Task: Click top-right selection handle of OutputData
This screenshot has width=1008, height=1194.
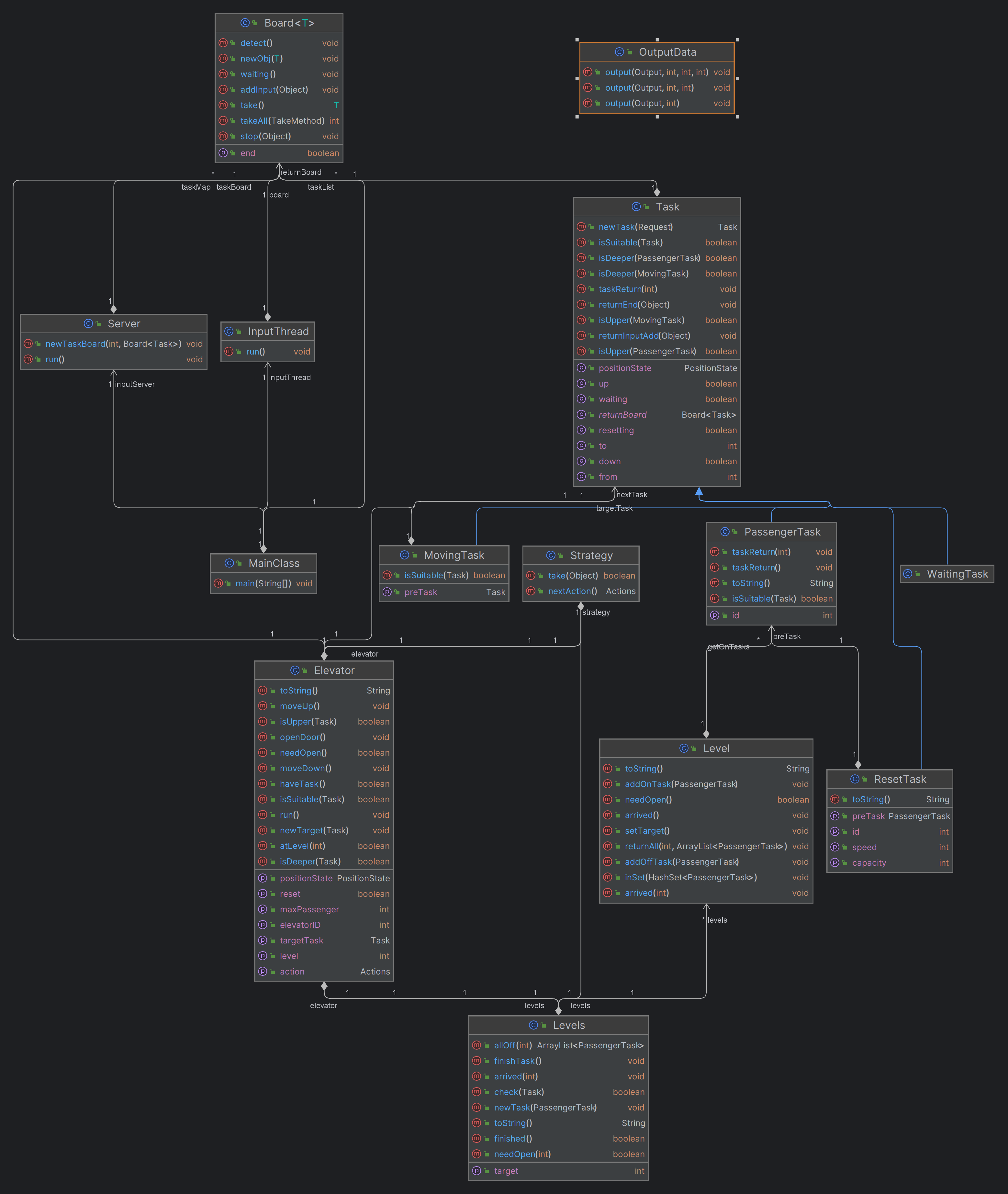Action: 737,40
